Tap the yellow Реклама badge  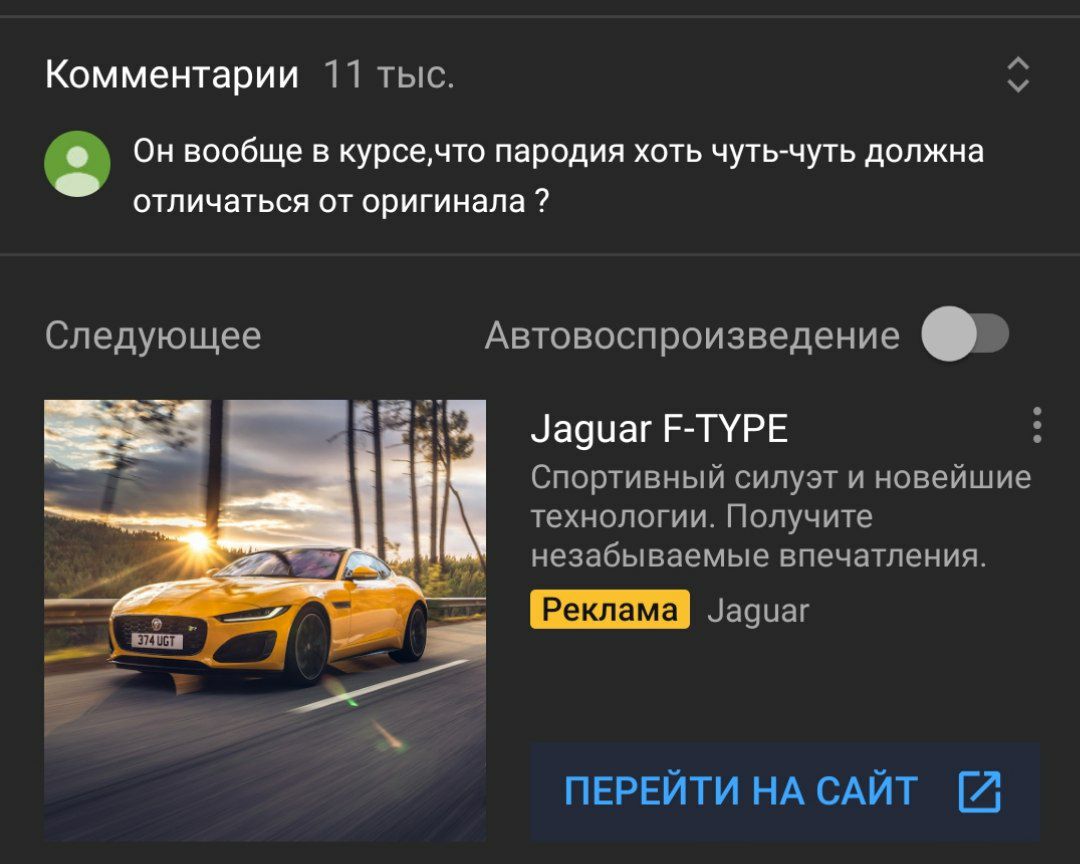coord(610,610)
